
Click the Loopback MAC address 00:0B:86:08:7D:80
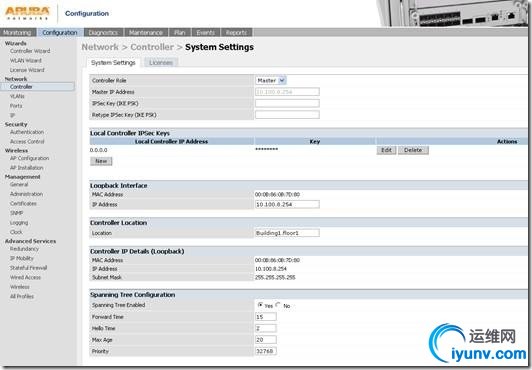pyautogui.click(x=277, y=195)
